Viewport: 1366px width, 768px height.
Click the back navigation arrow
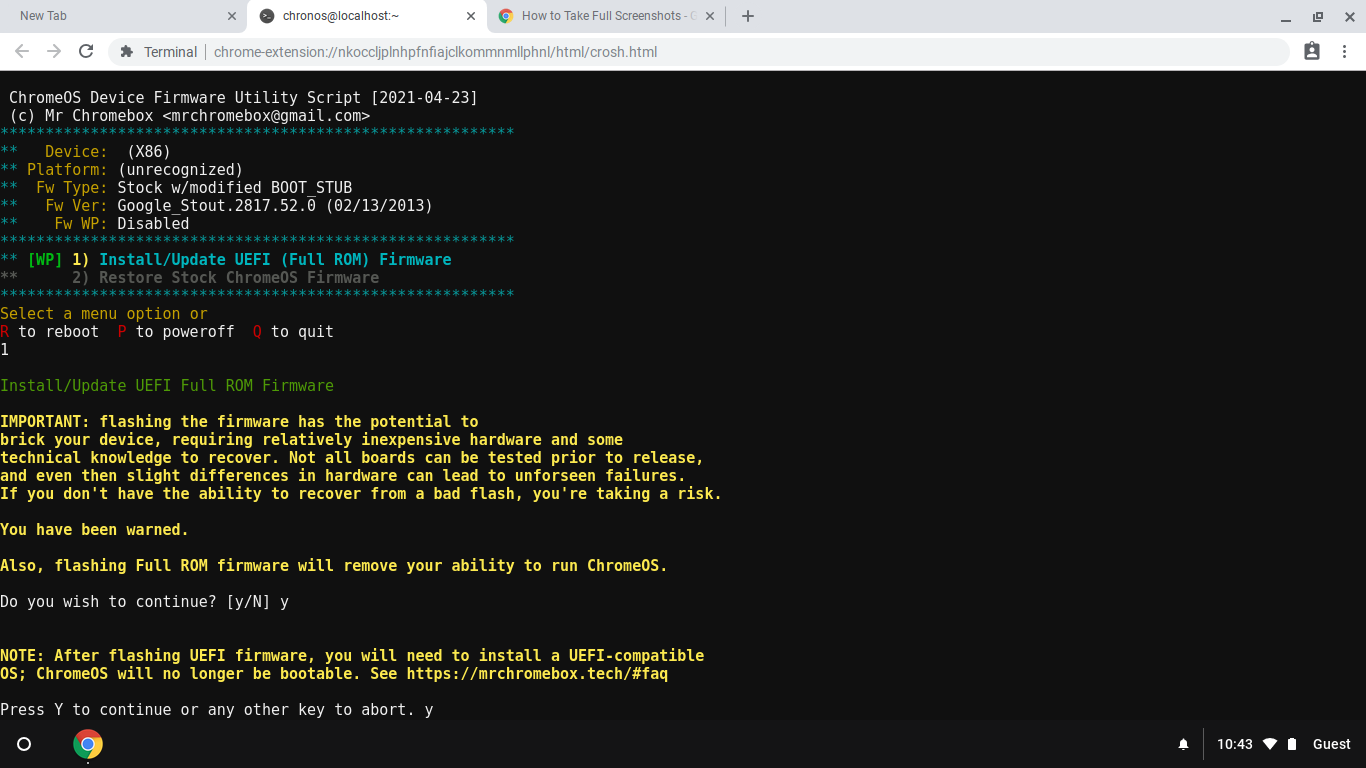(22, 51)
